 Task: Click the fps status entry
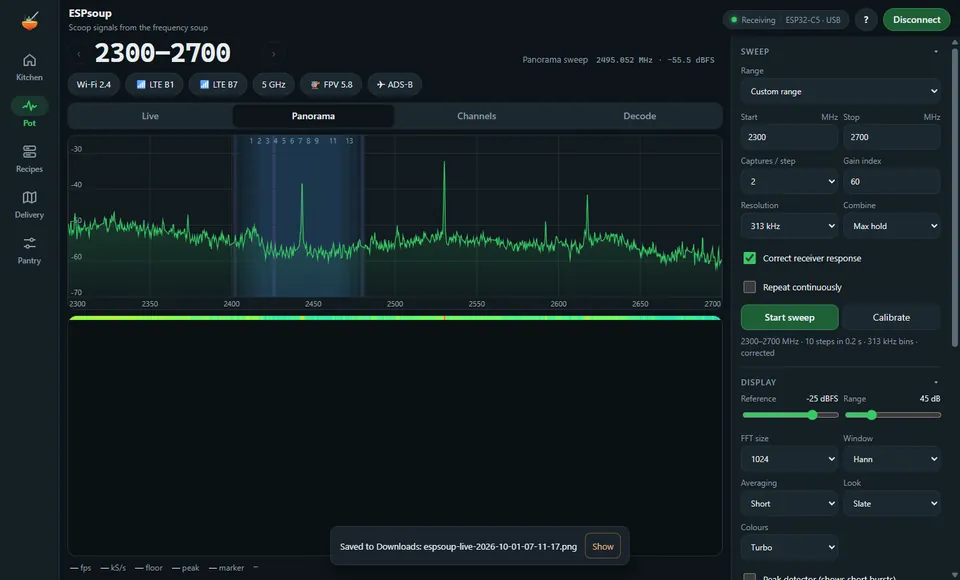(80, 568)
